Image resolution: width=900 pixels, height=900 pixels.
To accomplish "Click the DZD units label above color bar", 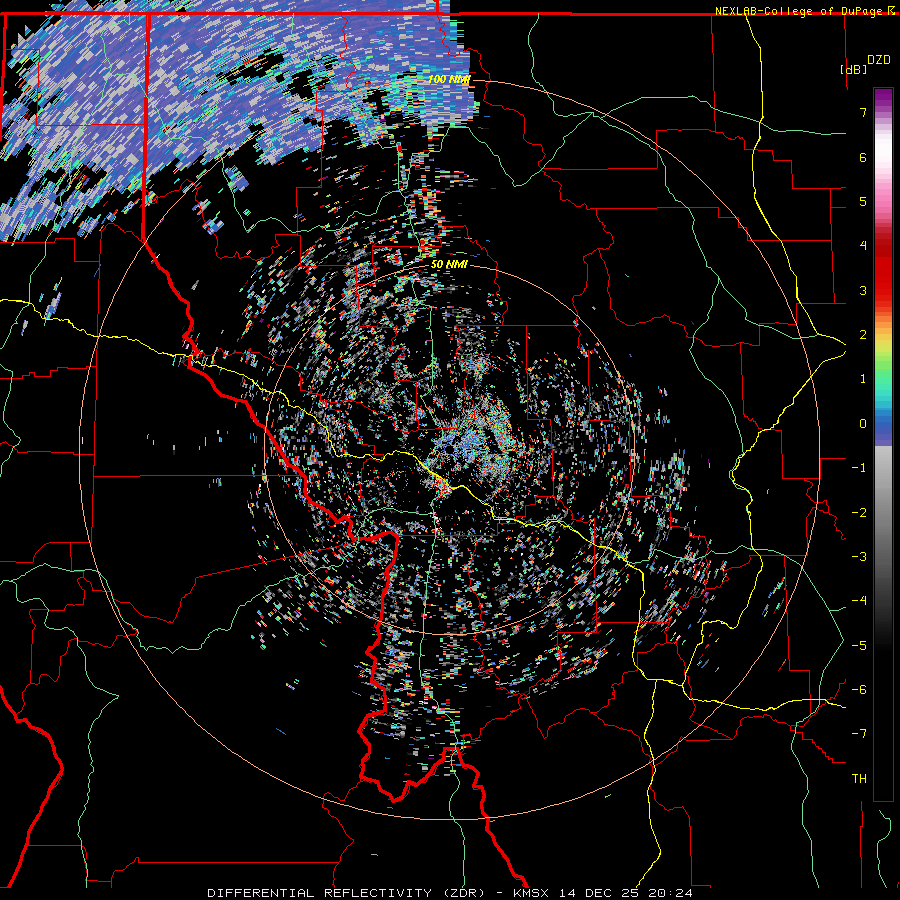I will (x=878, y=60).
